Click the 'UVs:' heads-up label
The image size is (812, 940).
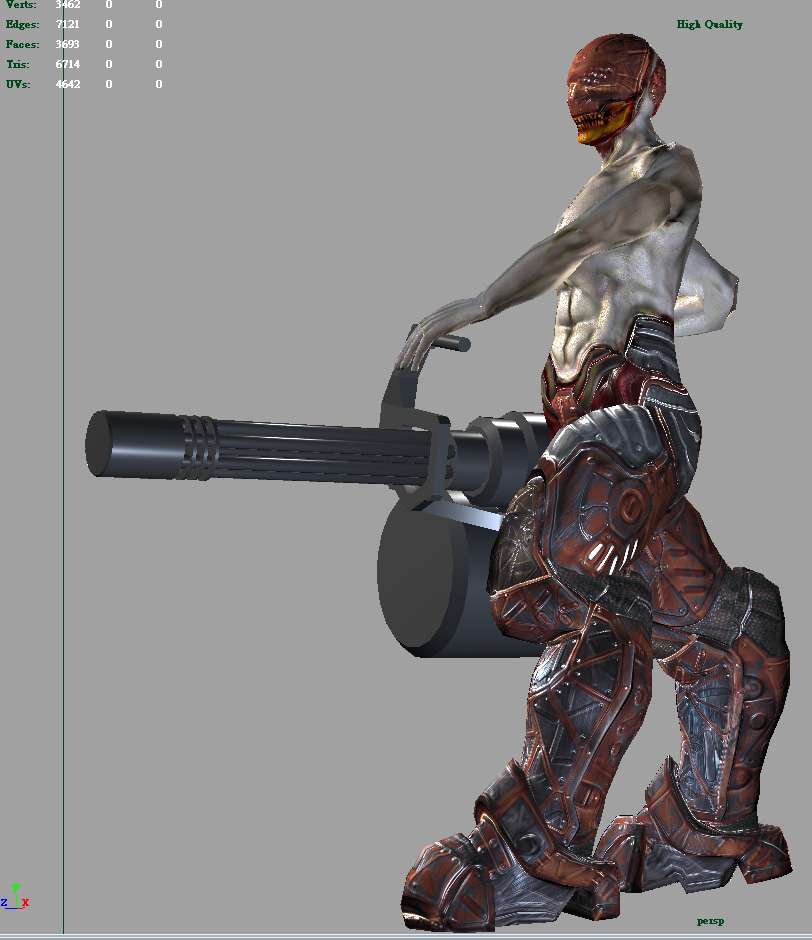point(18,84)
